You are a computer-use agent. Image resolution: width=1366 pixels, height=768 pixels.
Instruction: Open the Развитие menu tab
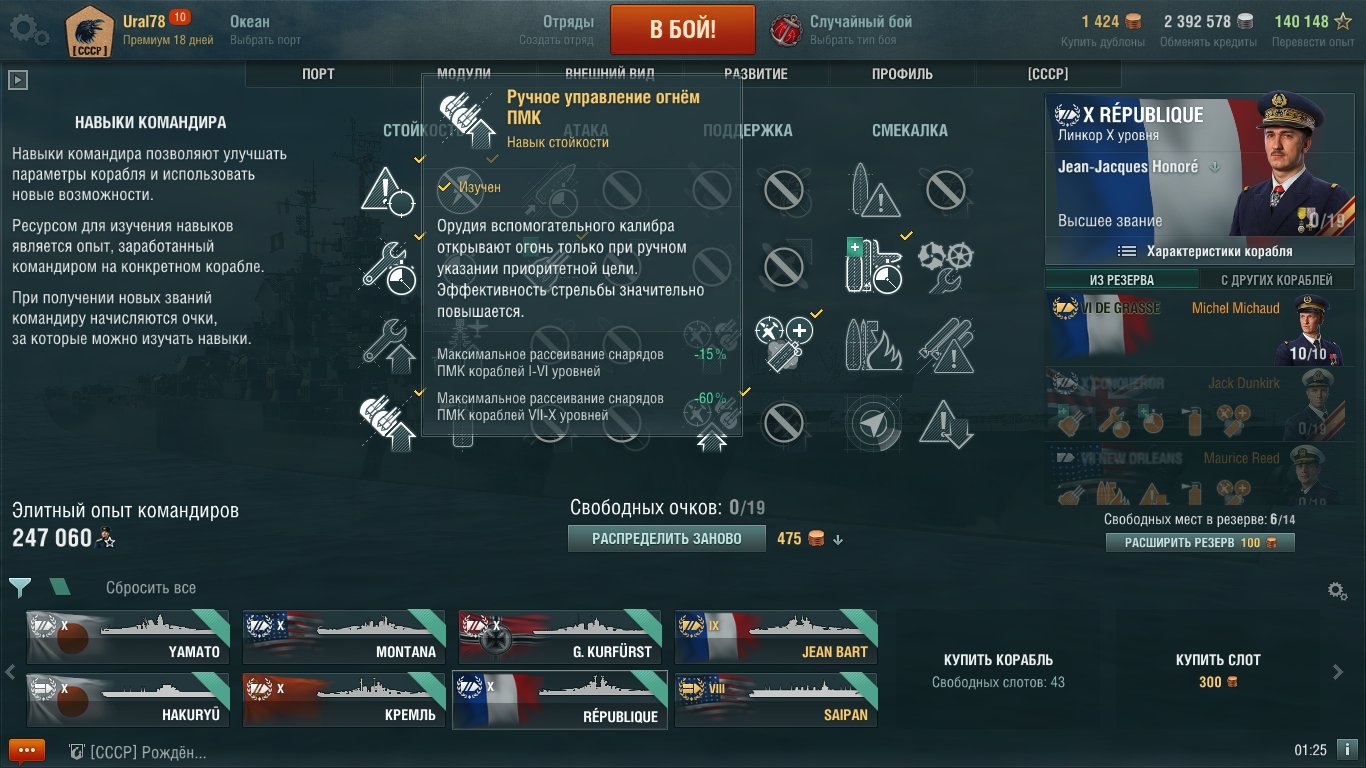click(x=756, y=74)
